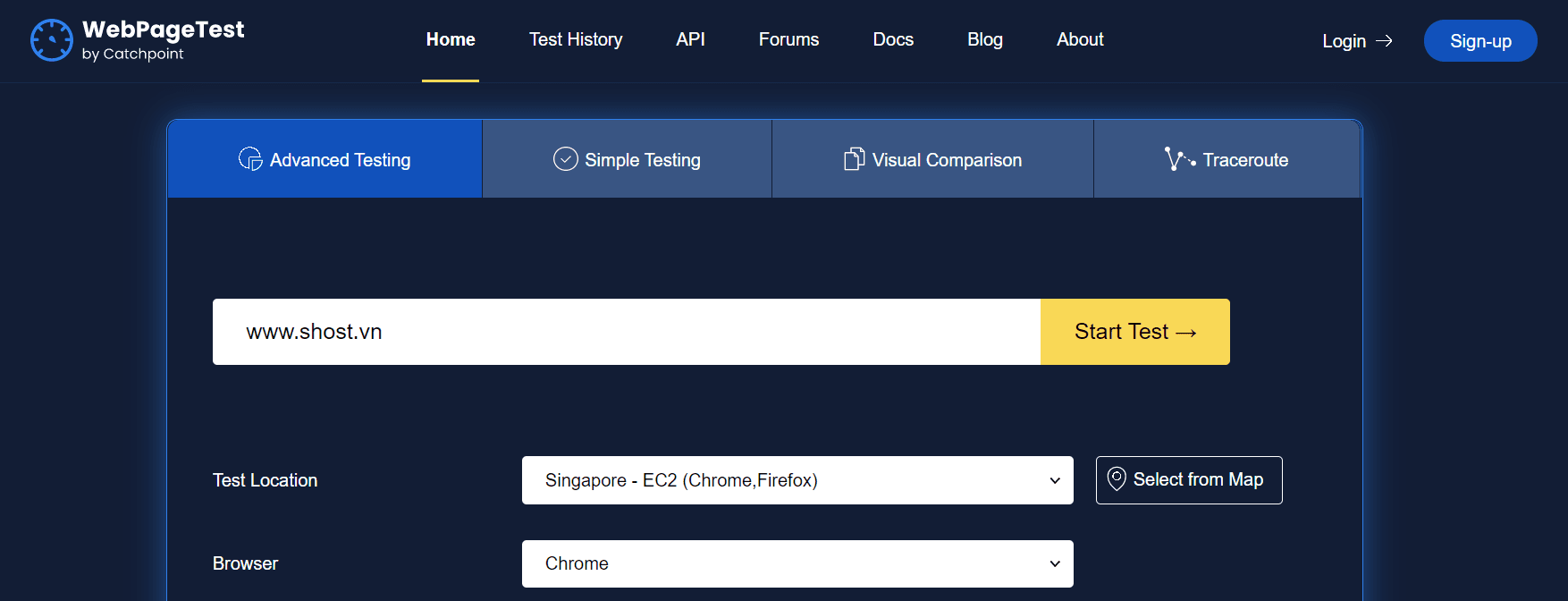Click the URL field containing www.shost.vn
1568x601 pixels.
(626, 332)
